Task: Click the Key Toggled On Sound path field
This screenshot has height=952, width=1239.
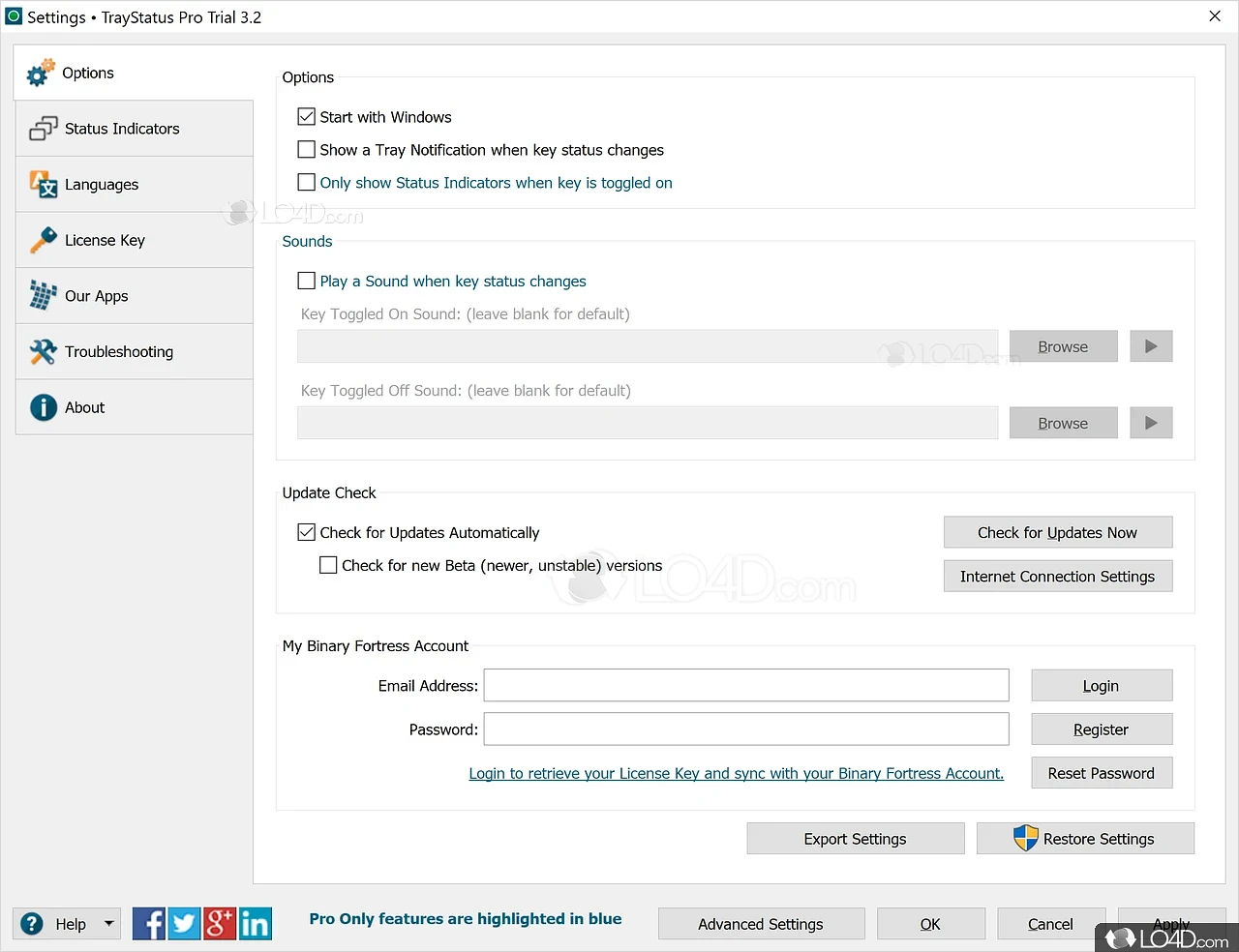Action: pos(648,346)
